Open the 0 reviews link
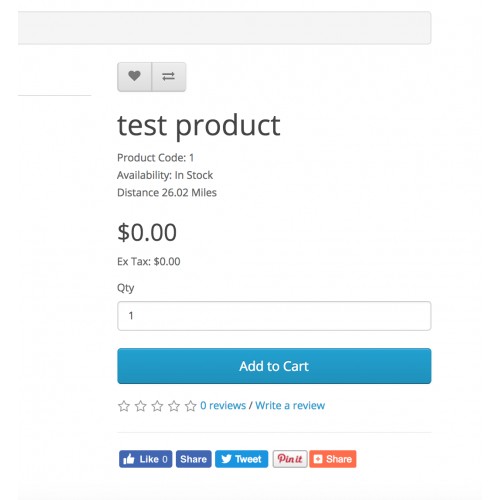Image resolution: width=500 pixels, height=500 pixels. [223, 406]
